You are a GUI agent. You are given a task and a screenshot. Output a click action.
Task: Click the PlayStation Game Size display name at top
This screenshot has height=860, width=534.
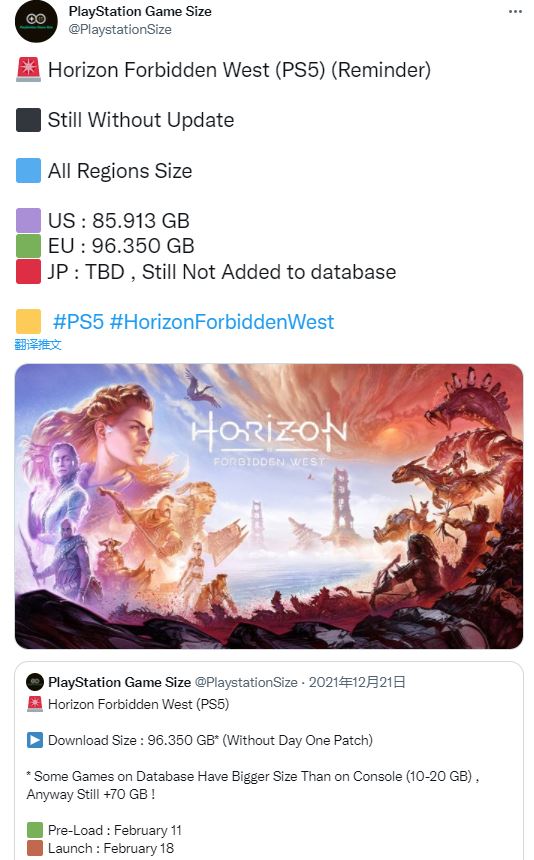(140, 12)
